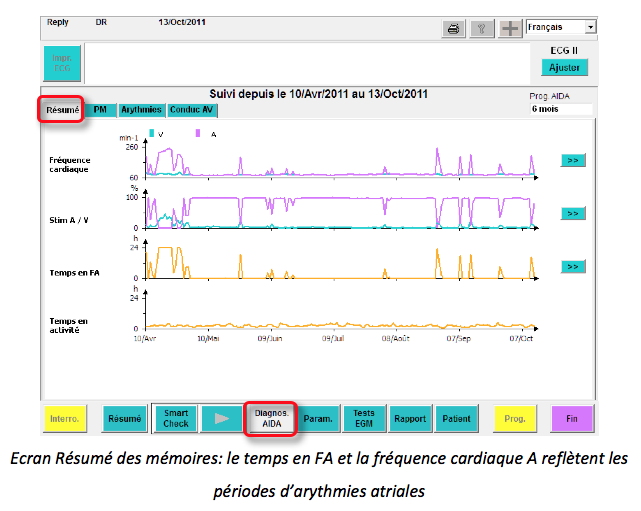This screenshot has width=641, height=511.
Task: Click the help question mark icon
Action: tap(483, 28)
